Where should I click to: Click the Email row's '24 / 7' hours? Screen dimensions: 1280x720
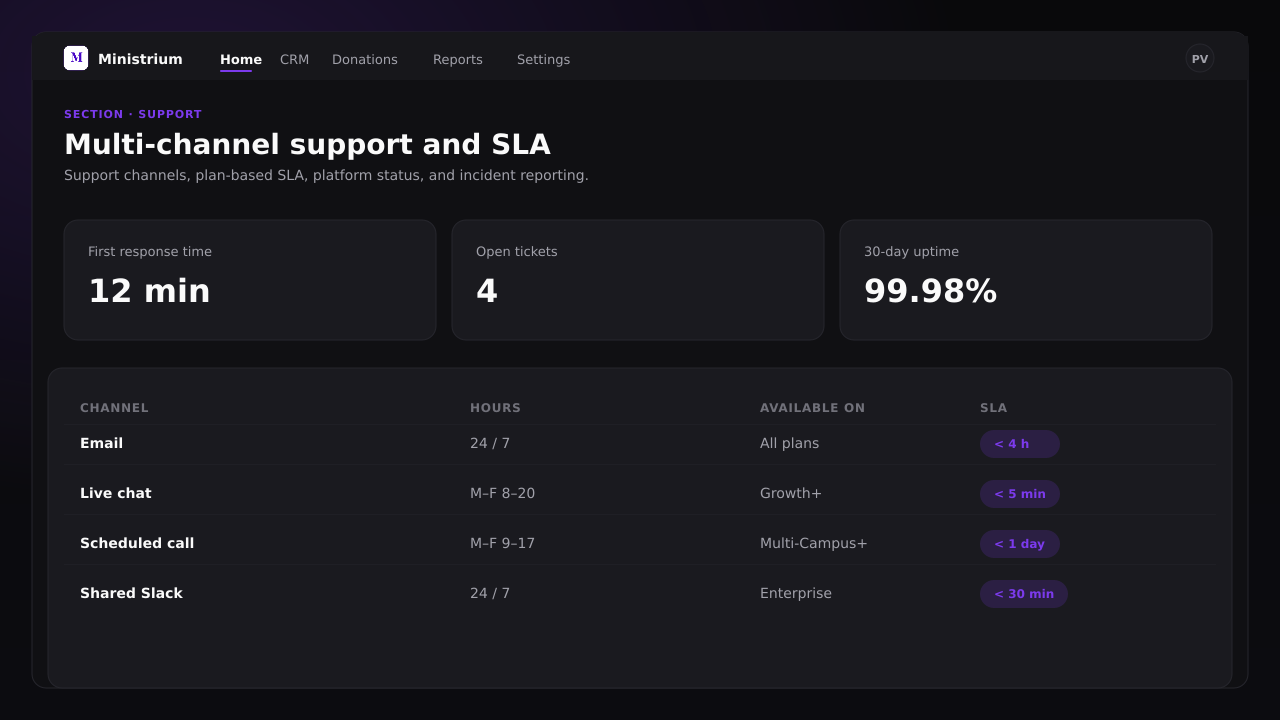tap(490, 443)
